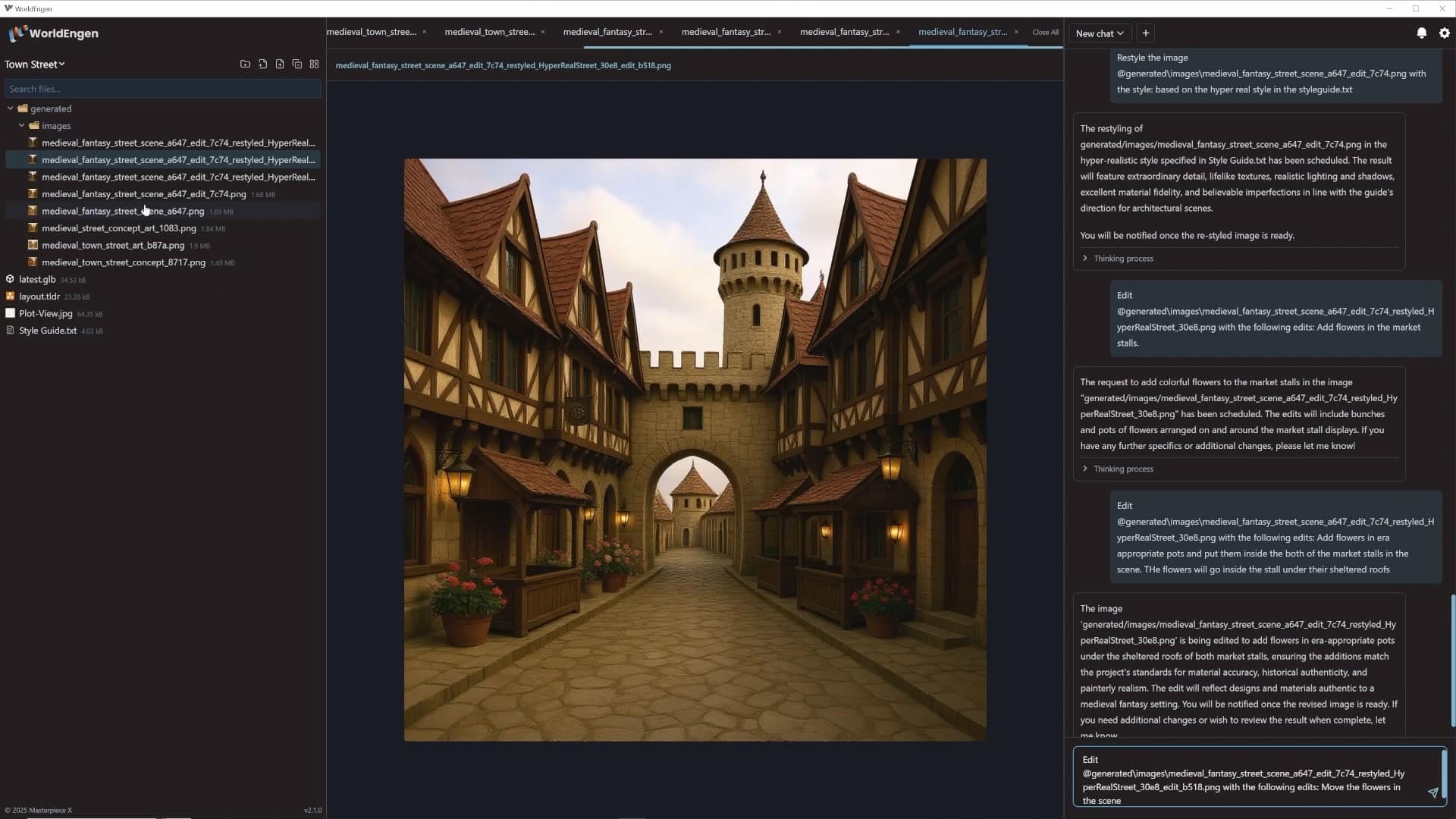Create a new file using the toolbar icon

262,64
